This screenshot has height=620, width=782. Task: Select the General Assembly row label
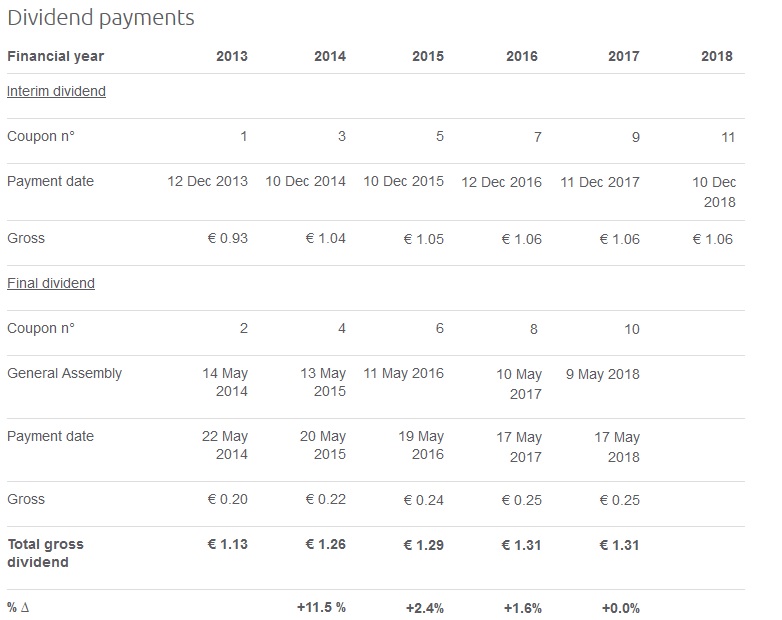[x=64, y=373]
